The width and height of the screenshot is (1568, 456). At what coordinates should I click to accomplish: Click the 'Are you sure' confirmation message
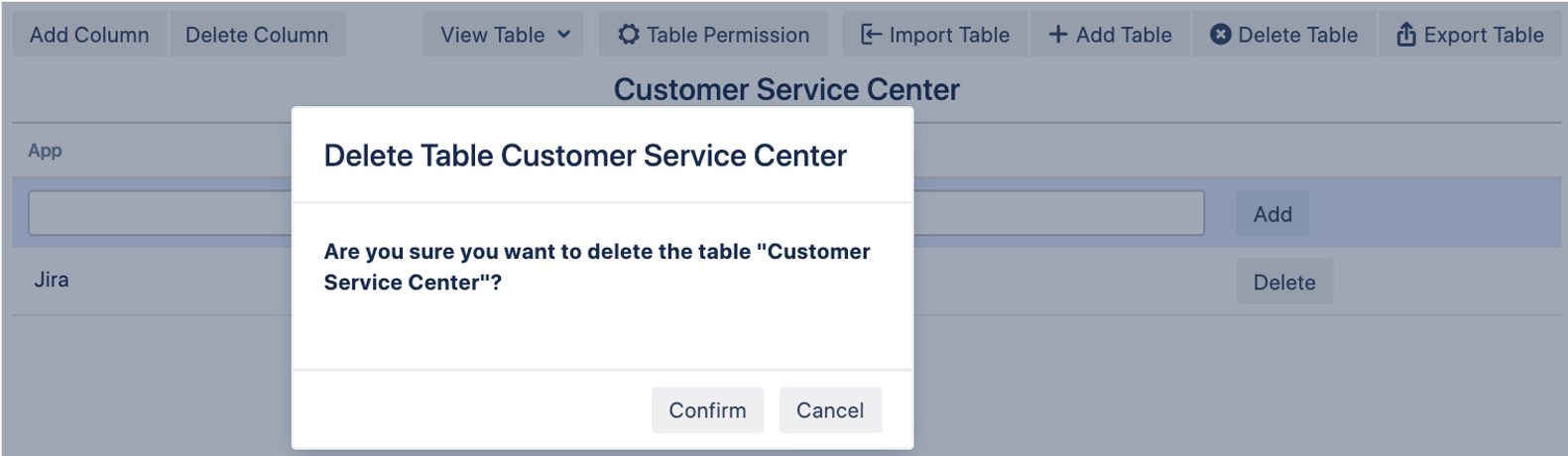pyautogui.click(x=596, y=267)
